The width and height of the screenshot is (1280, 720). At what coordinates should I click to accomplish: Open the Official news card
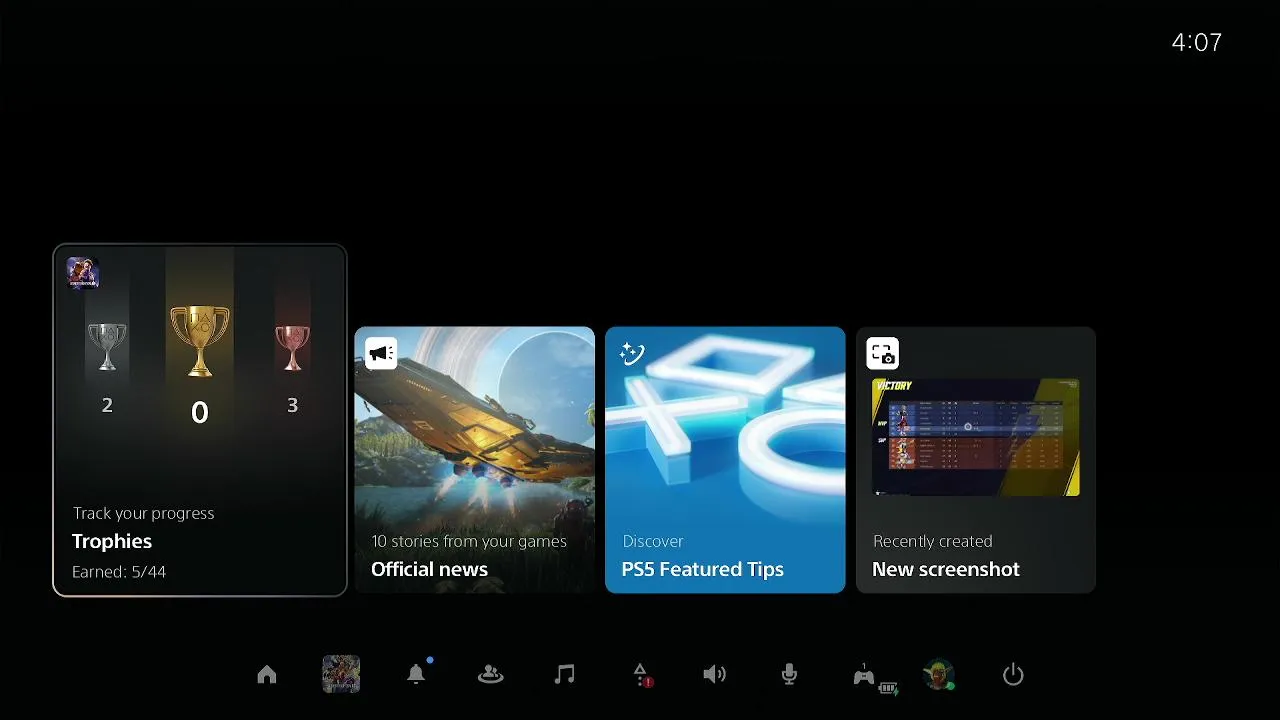(475, 460)
